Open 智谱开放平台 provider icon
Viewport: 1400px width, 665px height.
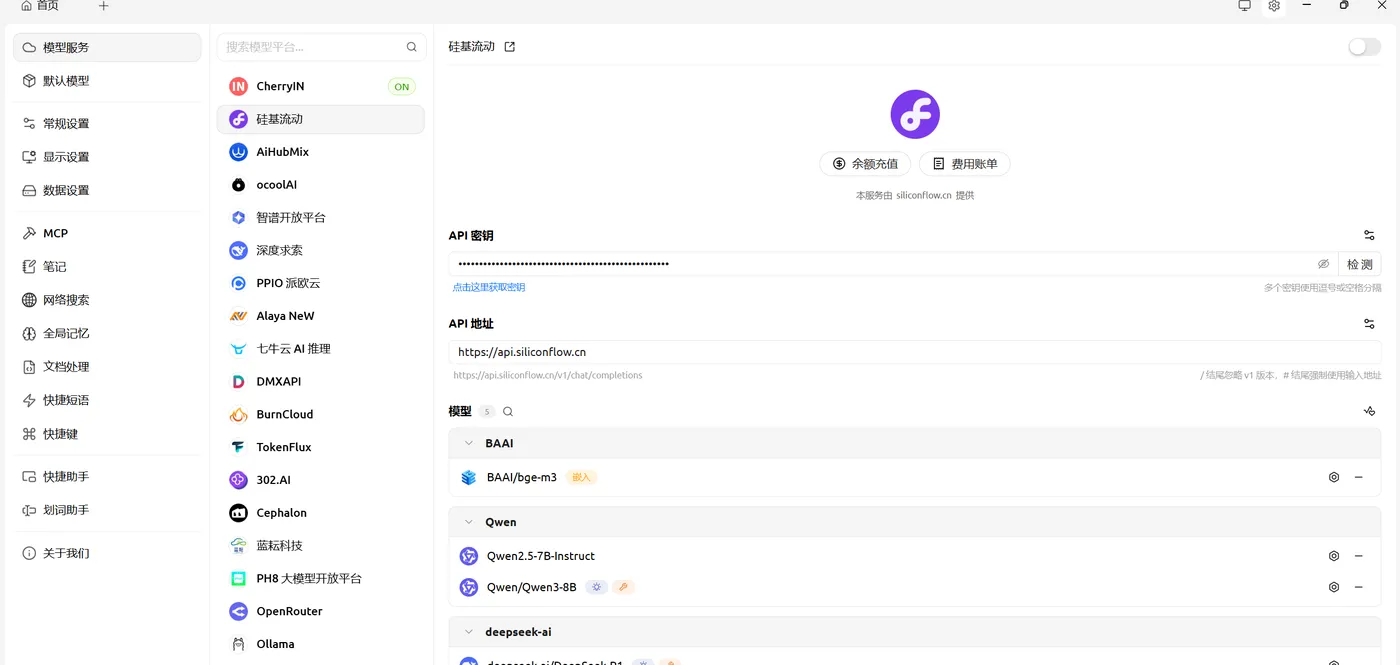[238, 218]
